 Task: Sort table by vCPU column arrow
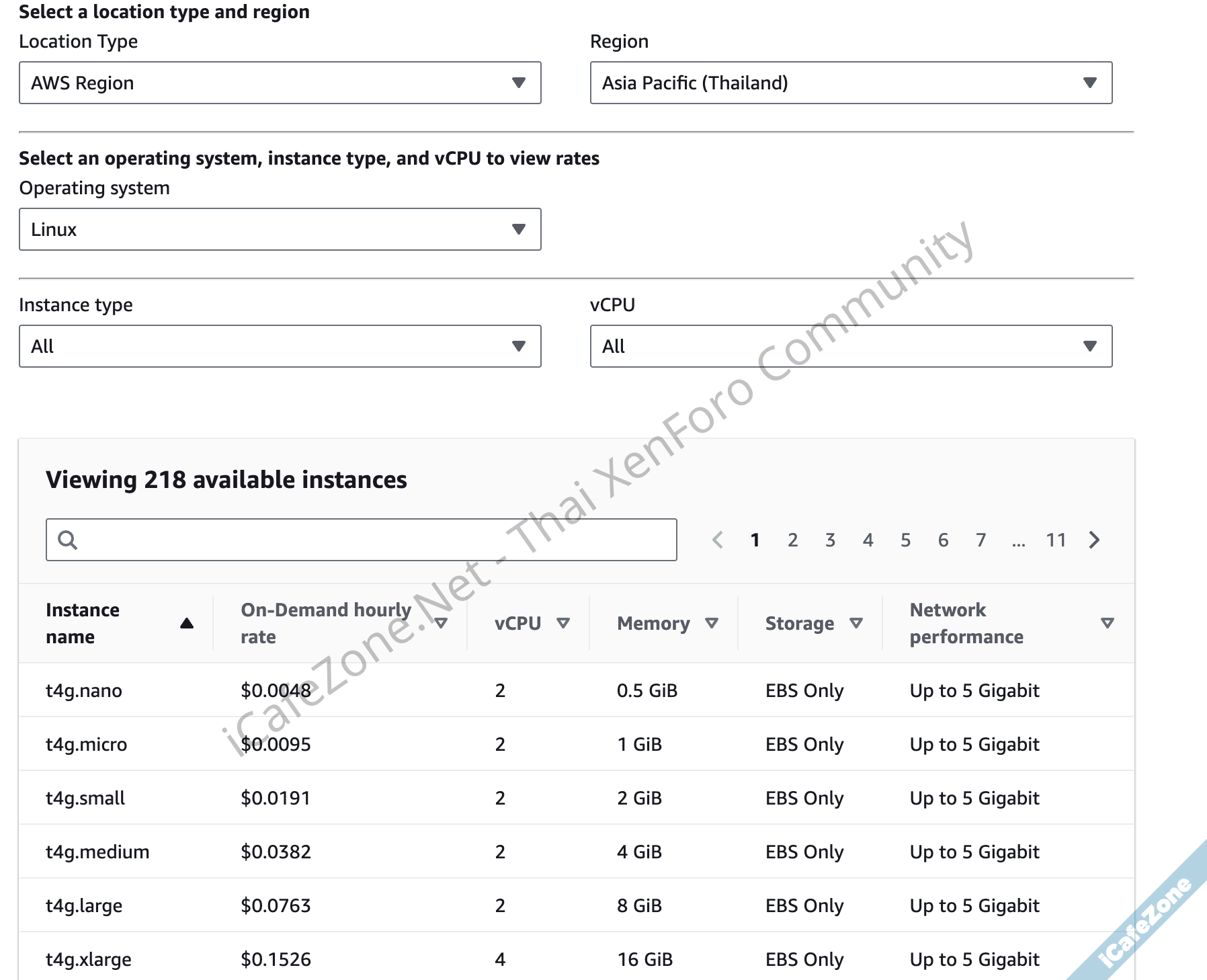[563, 623]
